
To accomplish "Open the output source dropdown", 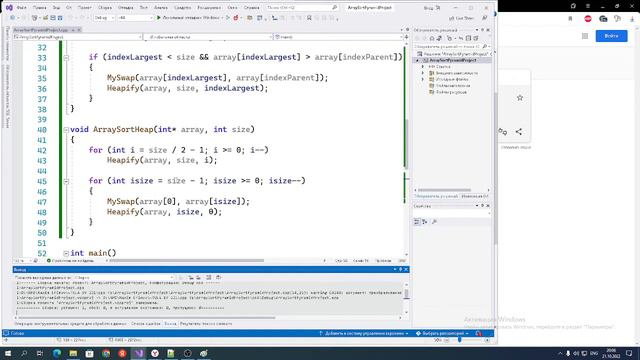I will 124,278.
